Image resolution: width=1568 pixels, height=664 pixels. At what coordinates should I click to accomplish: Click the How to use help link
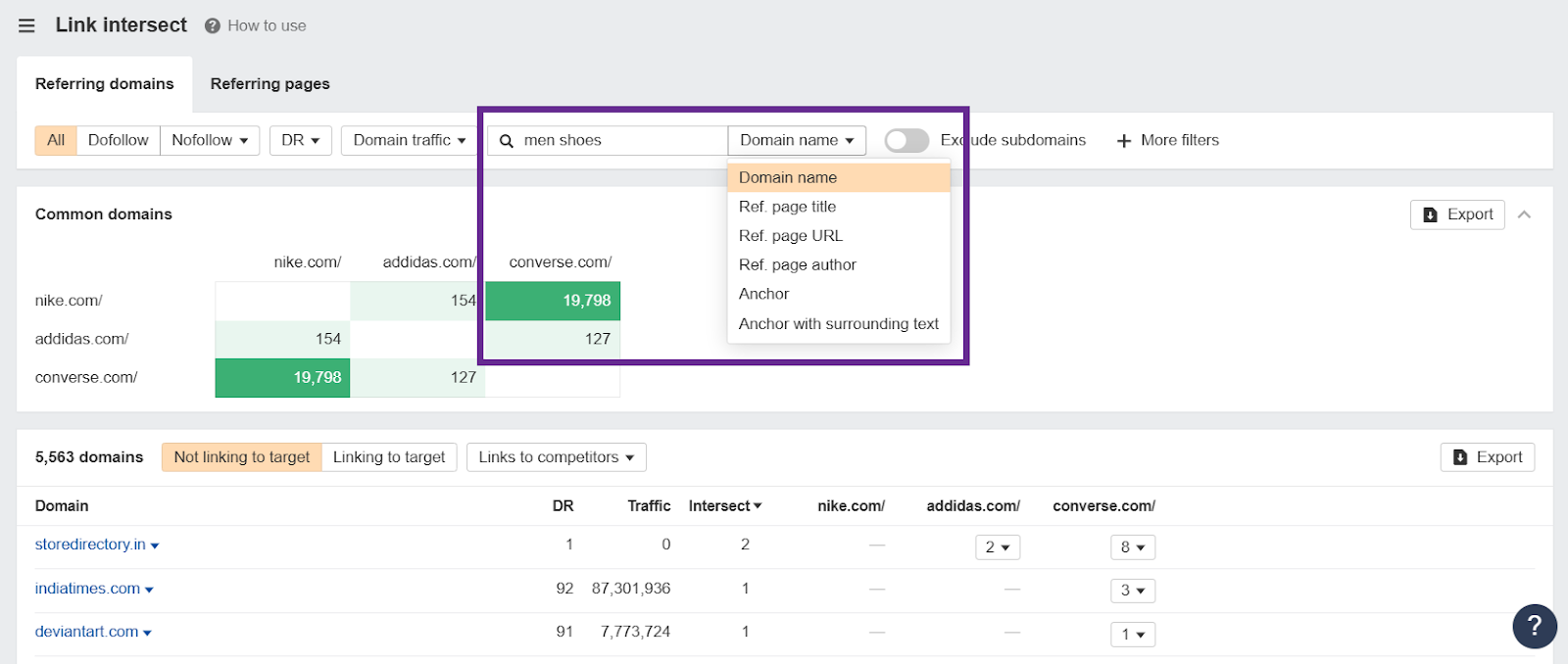coord(256,25)
